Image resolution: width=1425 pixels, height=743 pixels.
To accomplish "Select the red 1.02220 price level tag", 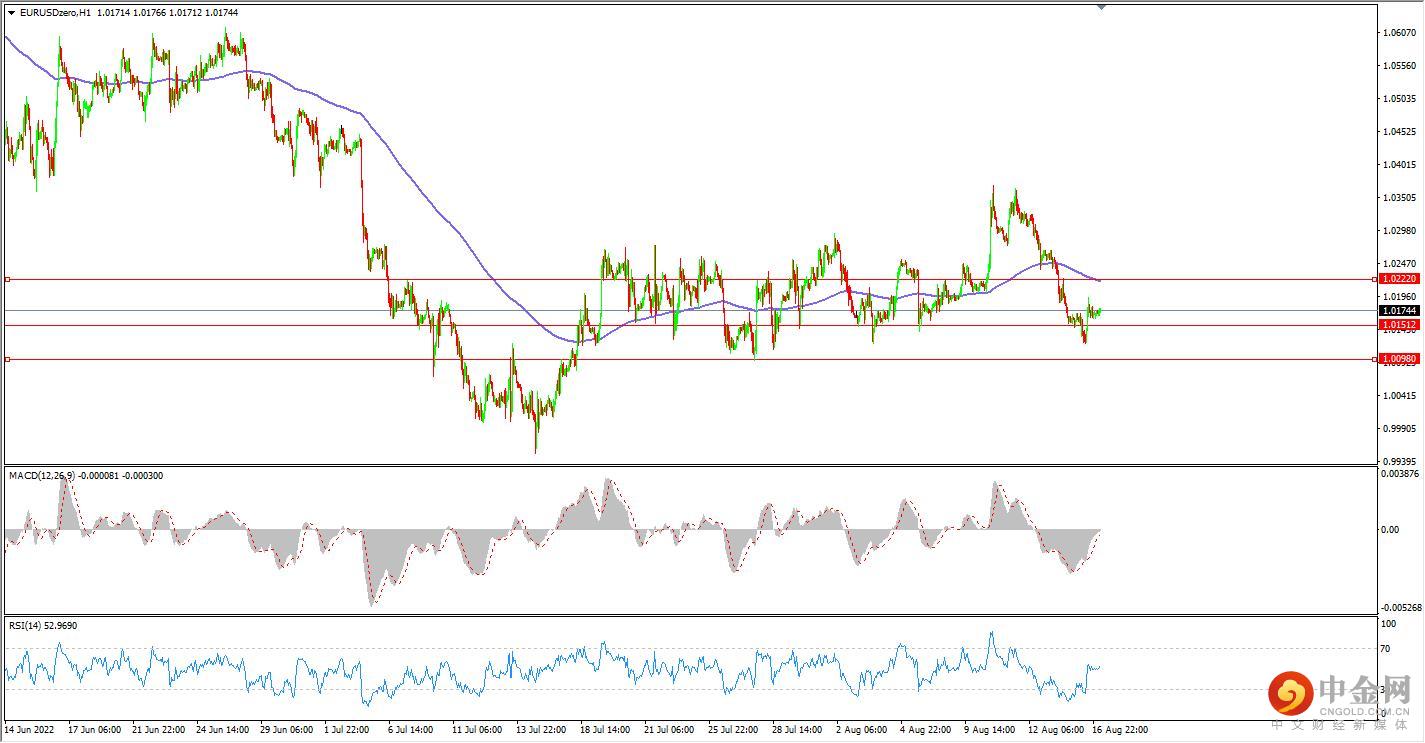I will pos(1398,279).
